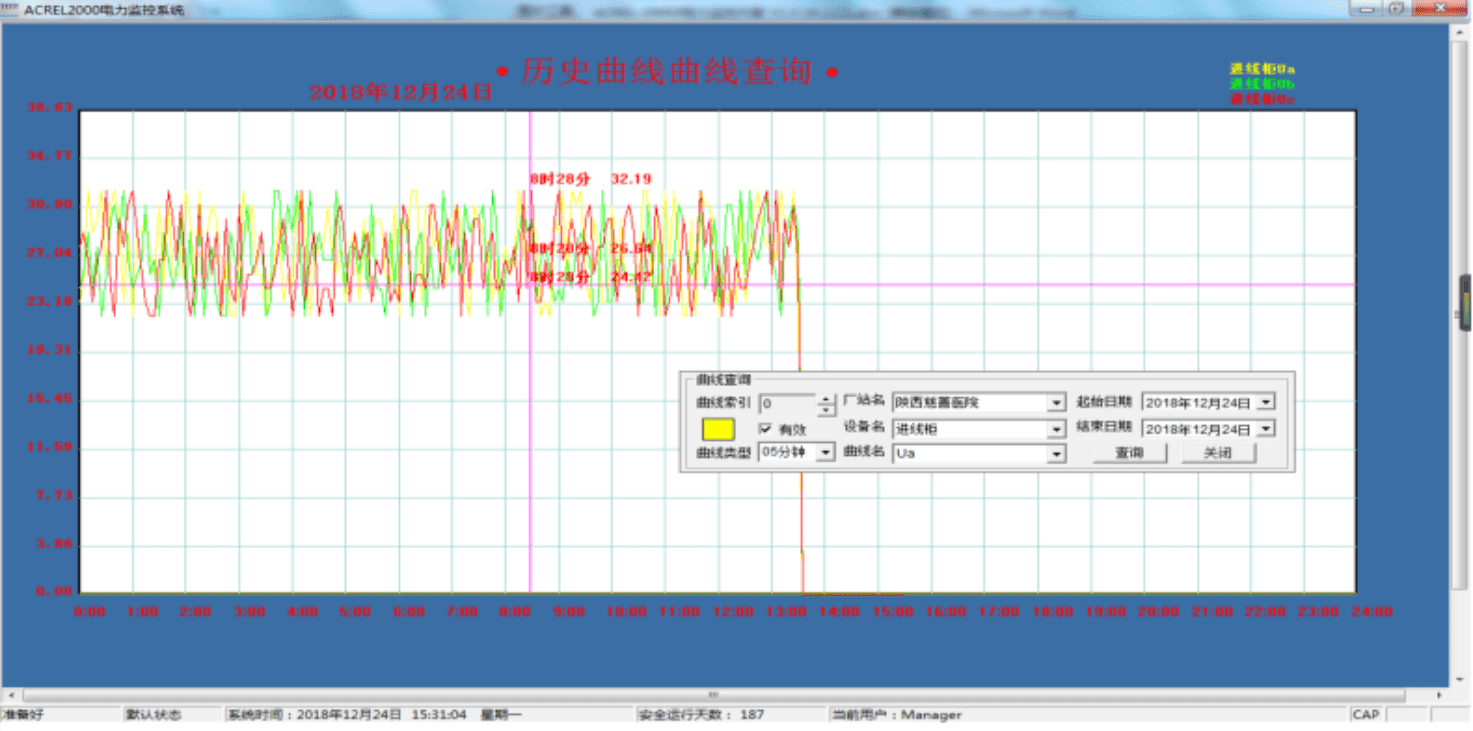Click the yellow curve color swatch
This screenshot has width=1473, height=731.
coord(718,429)
